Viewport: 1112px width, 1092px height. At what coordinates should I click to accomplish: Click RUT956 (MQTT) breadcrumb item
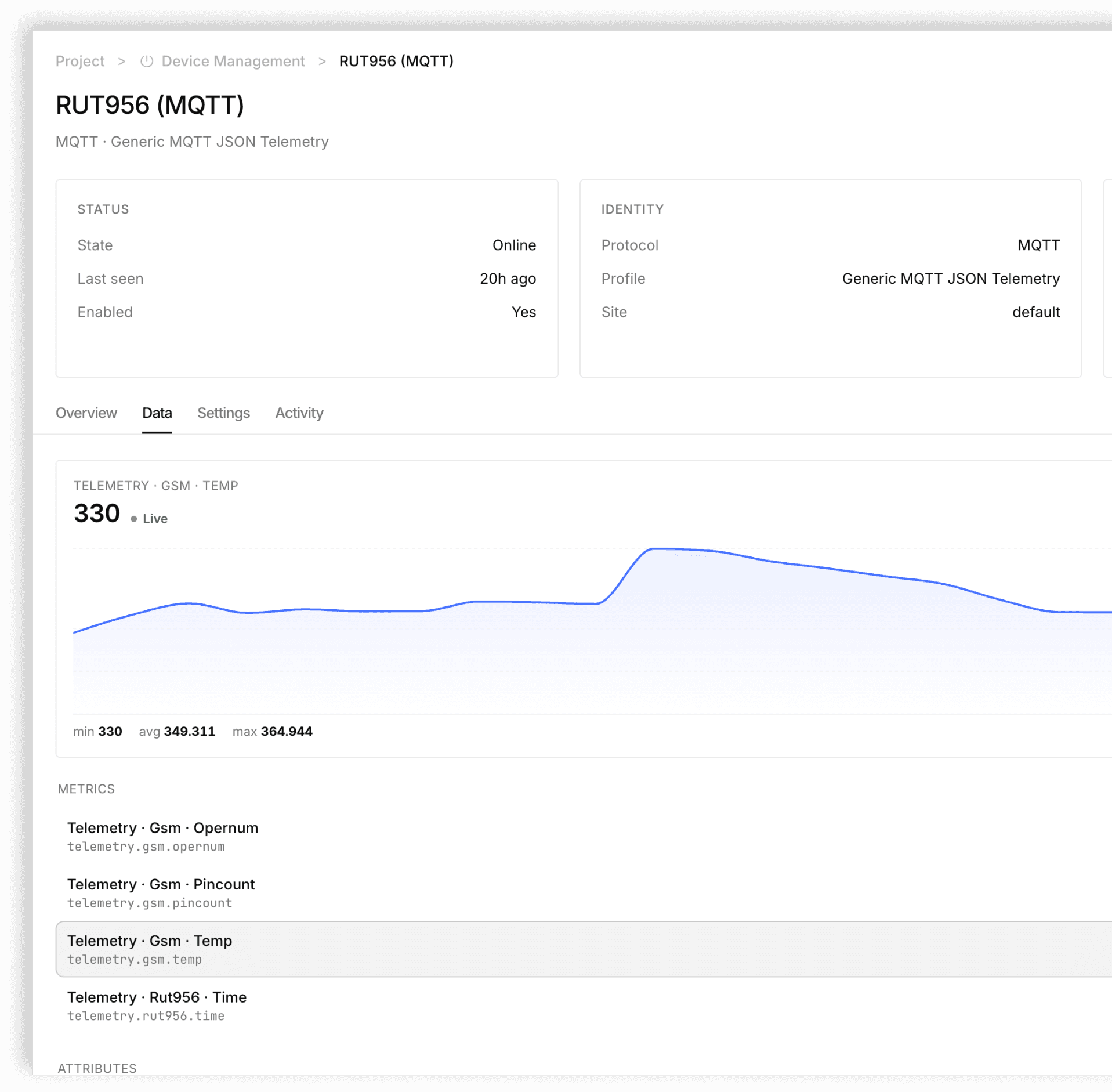point(396,61)
